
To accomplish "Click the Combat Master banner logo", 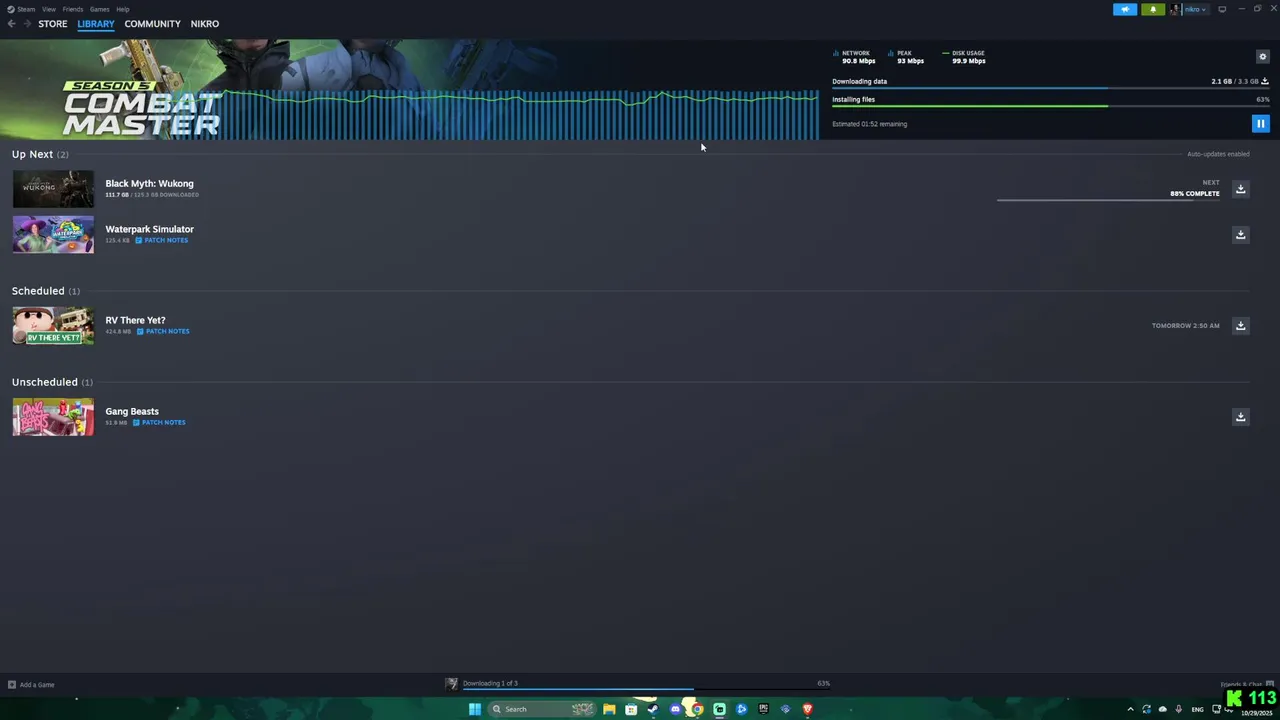I will [141, 108].
